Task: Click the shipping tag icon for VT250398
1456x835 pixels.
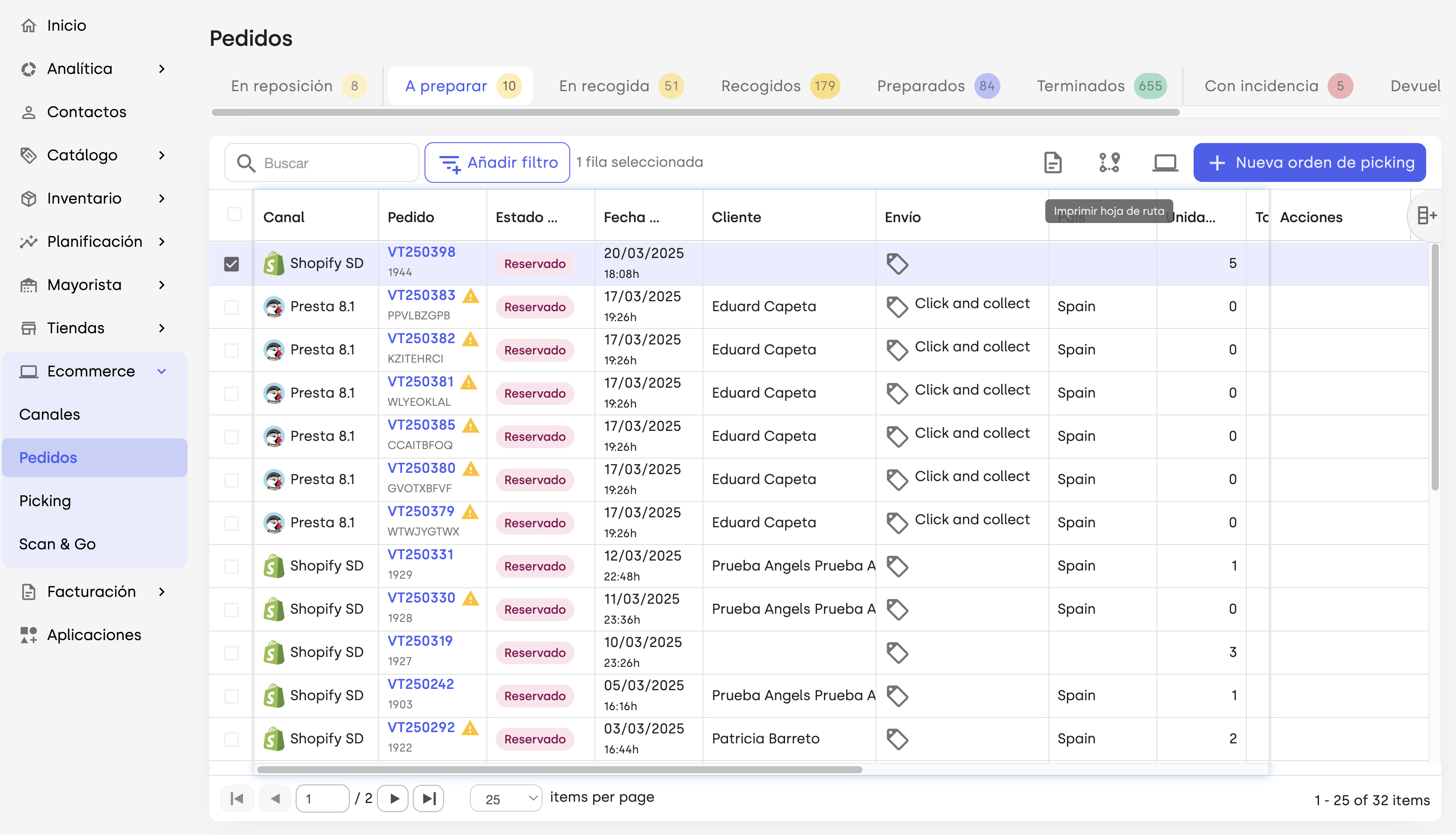Action: [x=897, y=264]
